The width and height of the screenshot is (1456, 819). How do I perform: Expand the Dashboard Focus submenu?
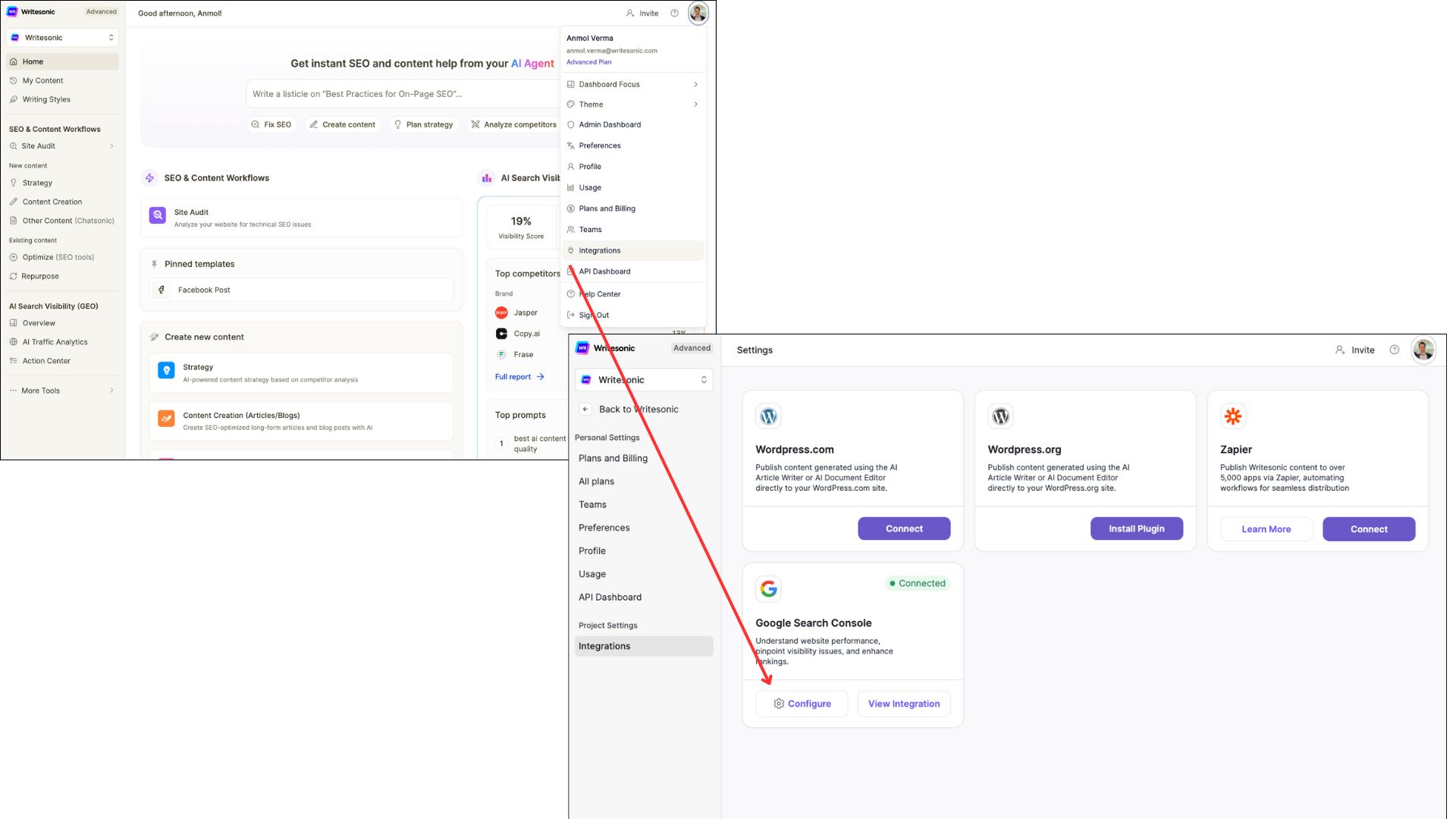[x=695, y=84]
